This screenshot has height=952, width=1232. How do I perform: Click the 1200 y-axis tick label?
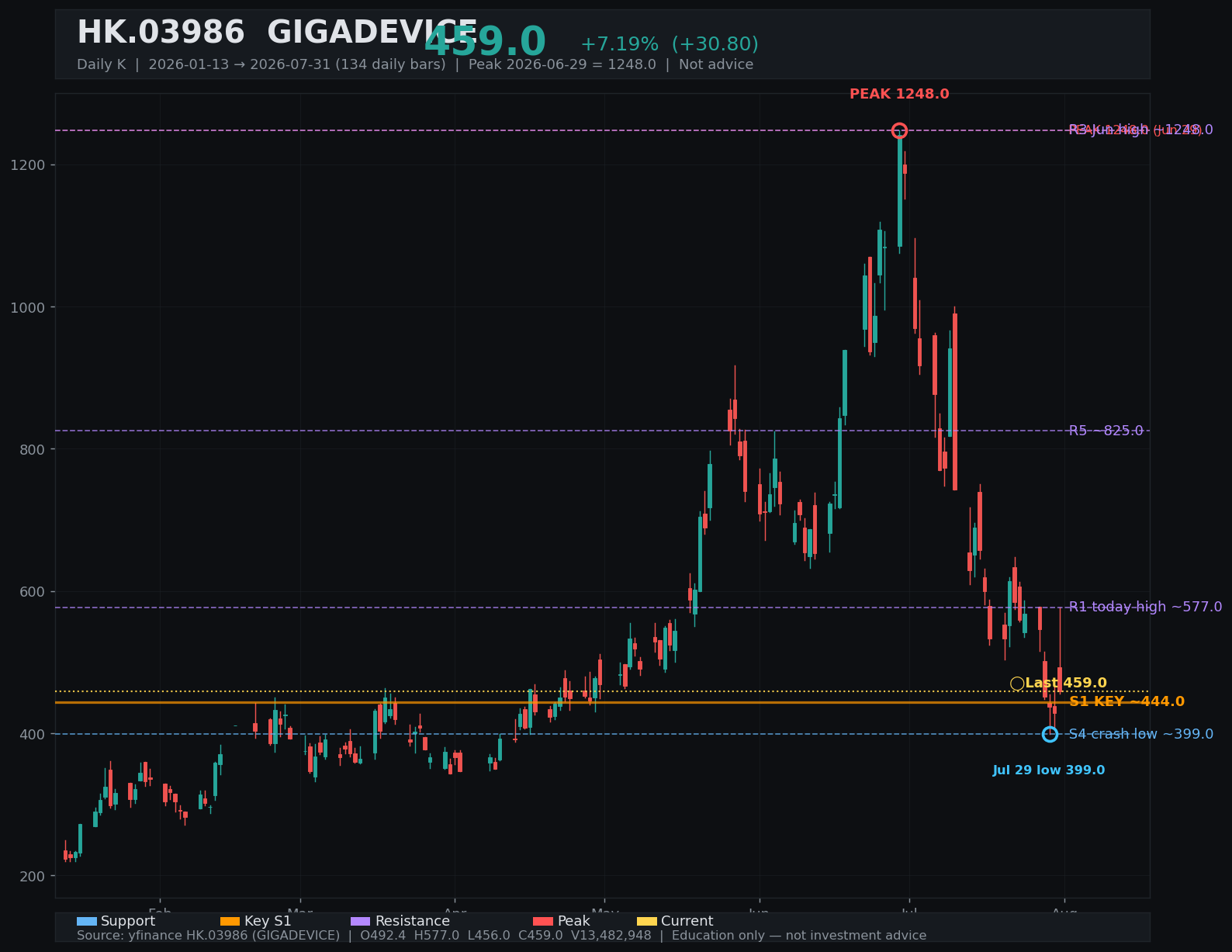28,164
